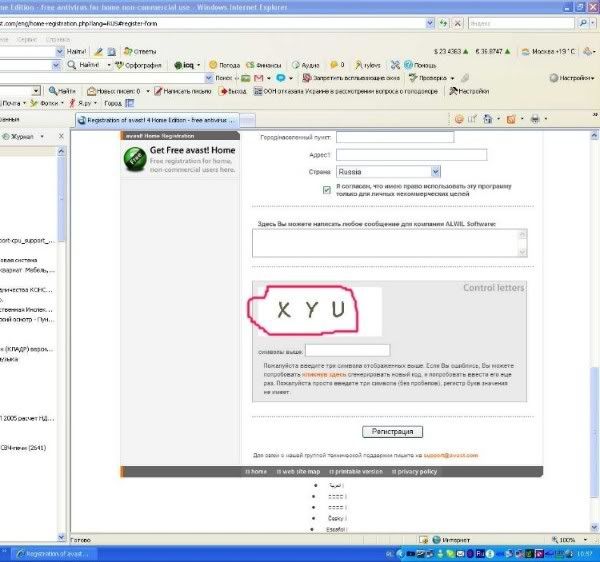Click the Аудио toolbar button

click(307, 64)
